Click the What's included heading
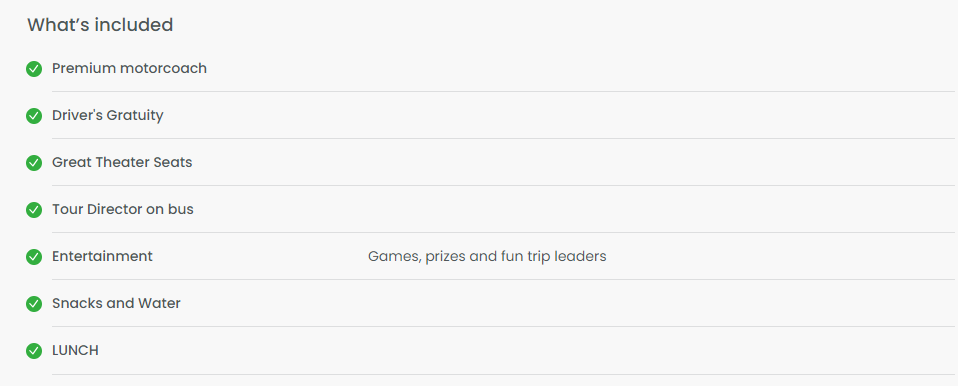Screen dimensions: 958x386 click(100, 25)
